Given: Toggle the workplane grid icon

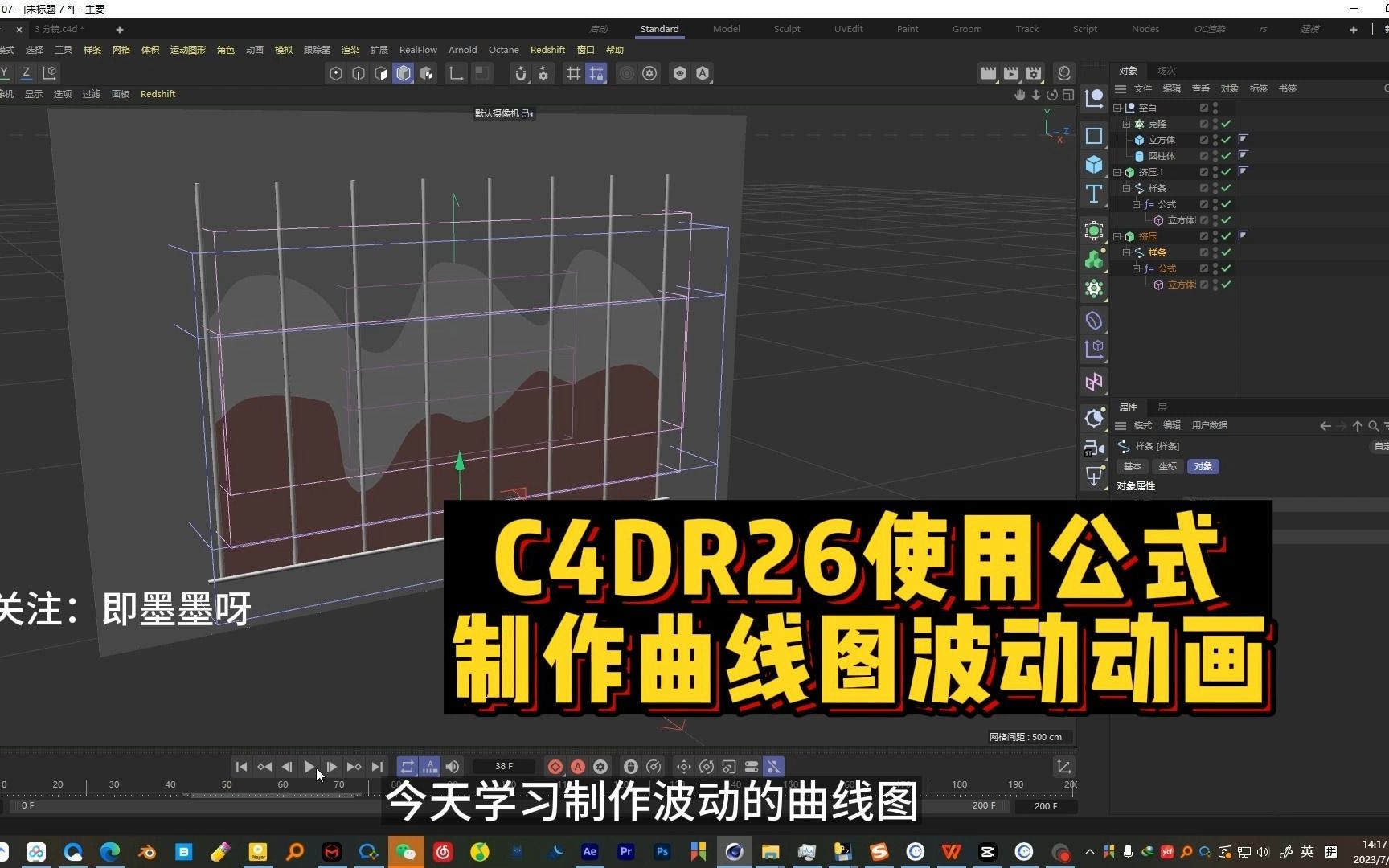Looking at the screenshot, I should pos(573,73).
